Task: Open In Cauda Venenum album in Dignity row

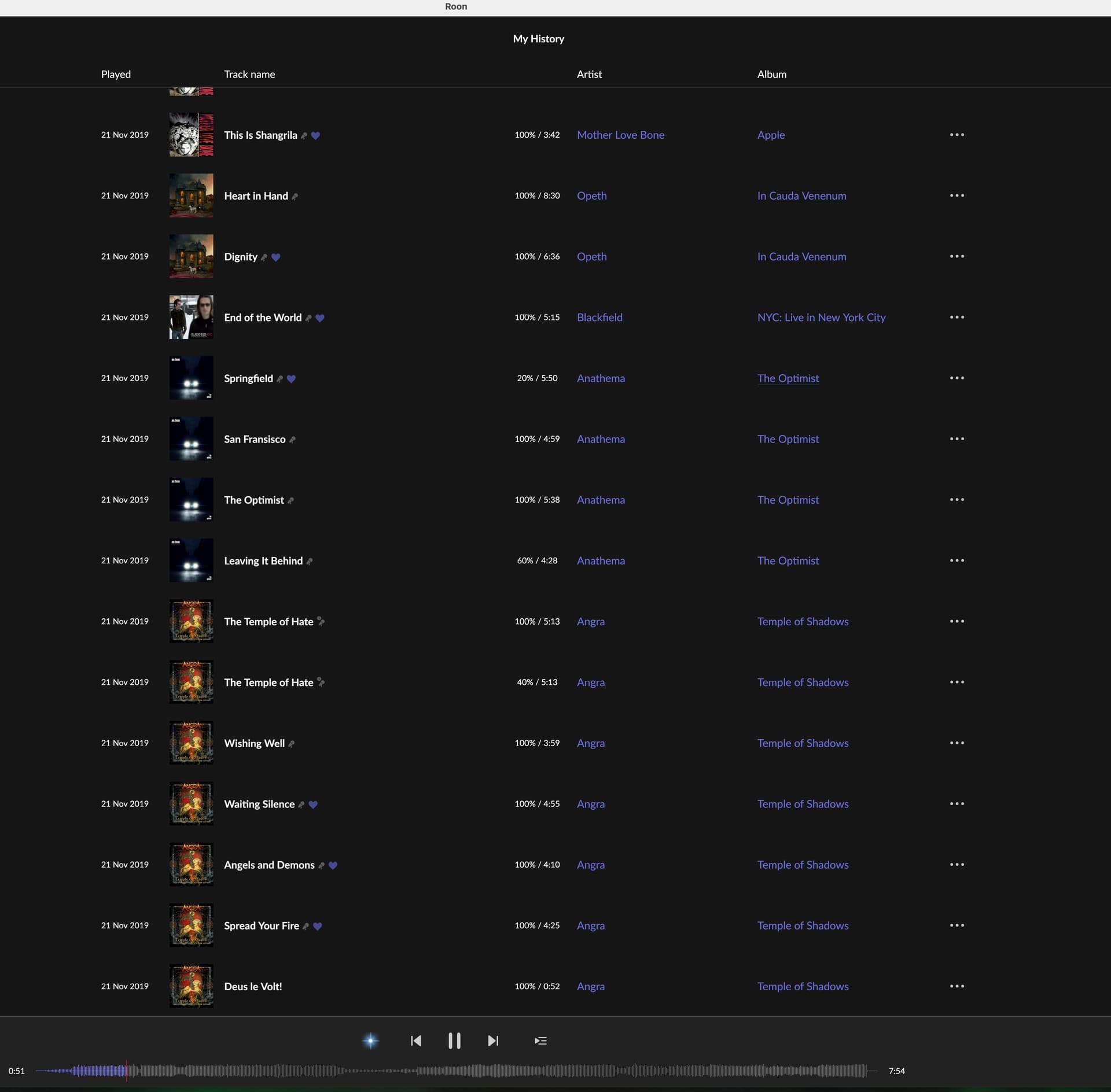Action: 801,256
